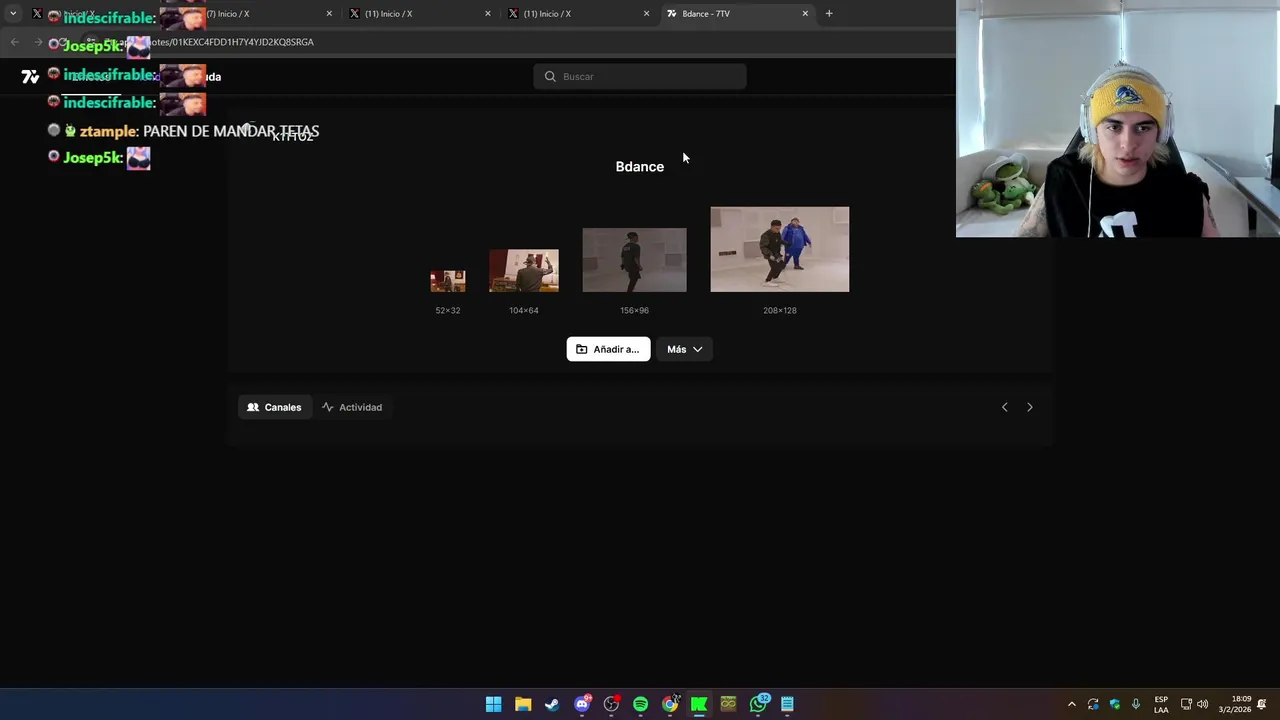Open File Explorer from taskbar

tap(523, 704)
